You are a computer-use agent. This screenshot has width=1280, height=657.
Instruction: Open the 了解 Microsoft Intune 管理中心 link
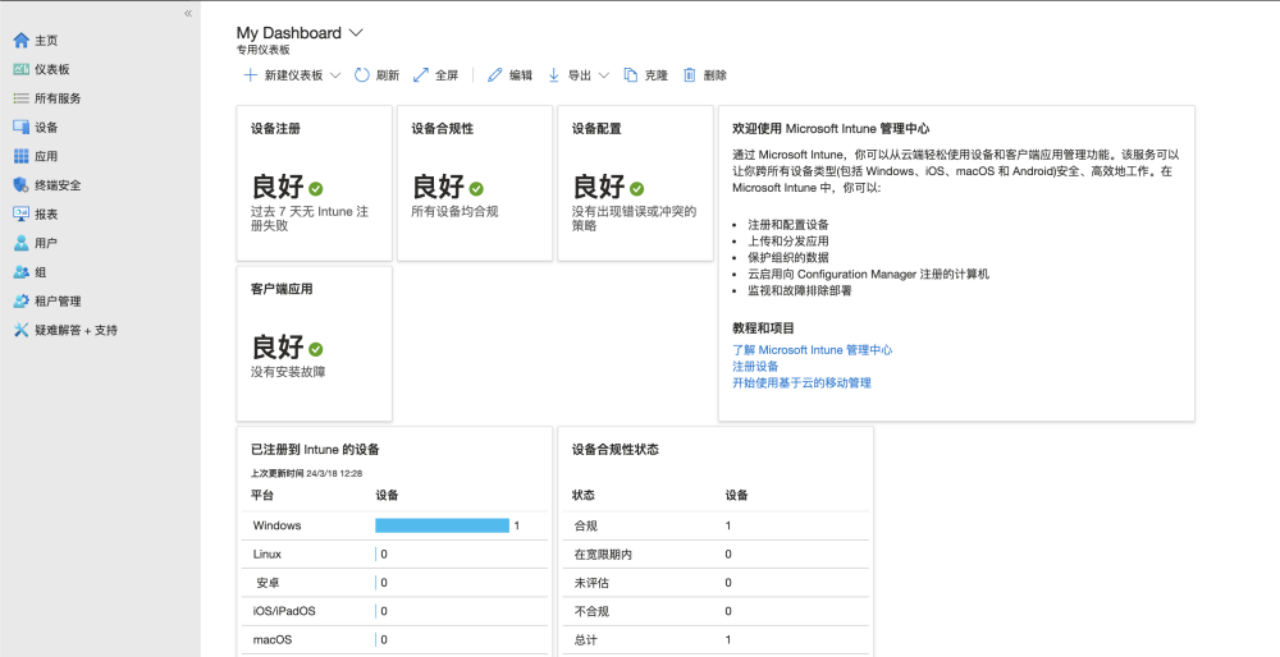click(812, 350)
